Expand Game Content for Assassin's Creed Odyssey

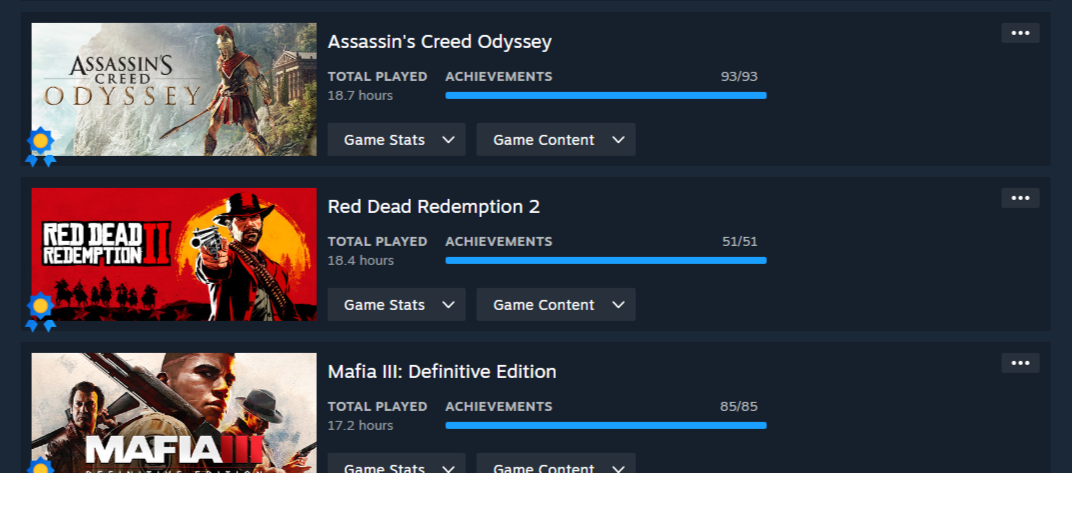tap(555, 140)
